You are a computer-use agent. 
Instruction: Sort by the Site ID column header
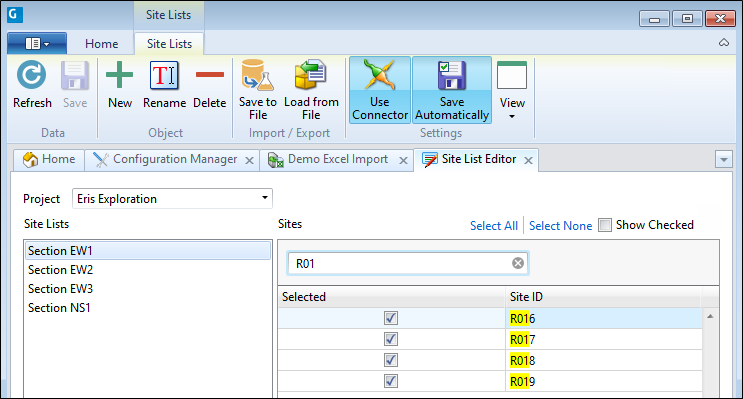(x=603, y=297)
